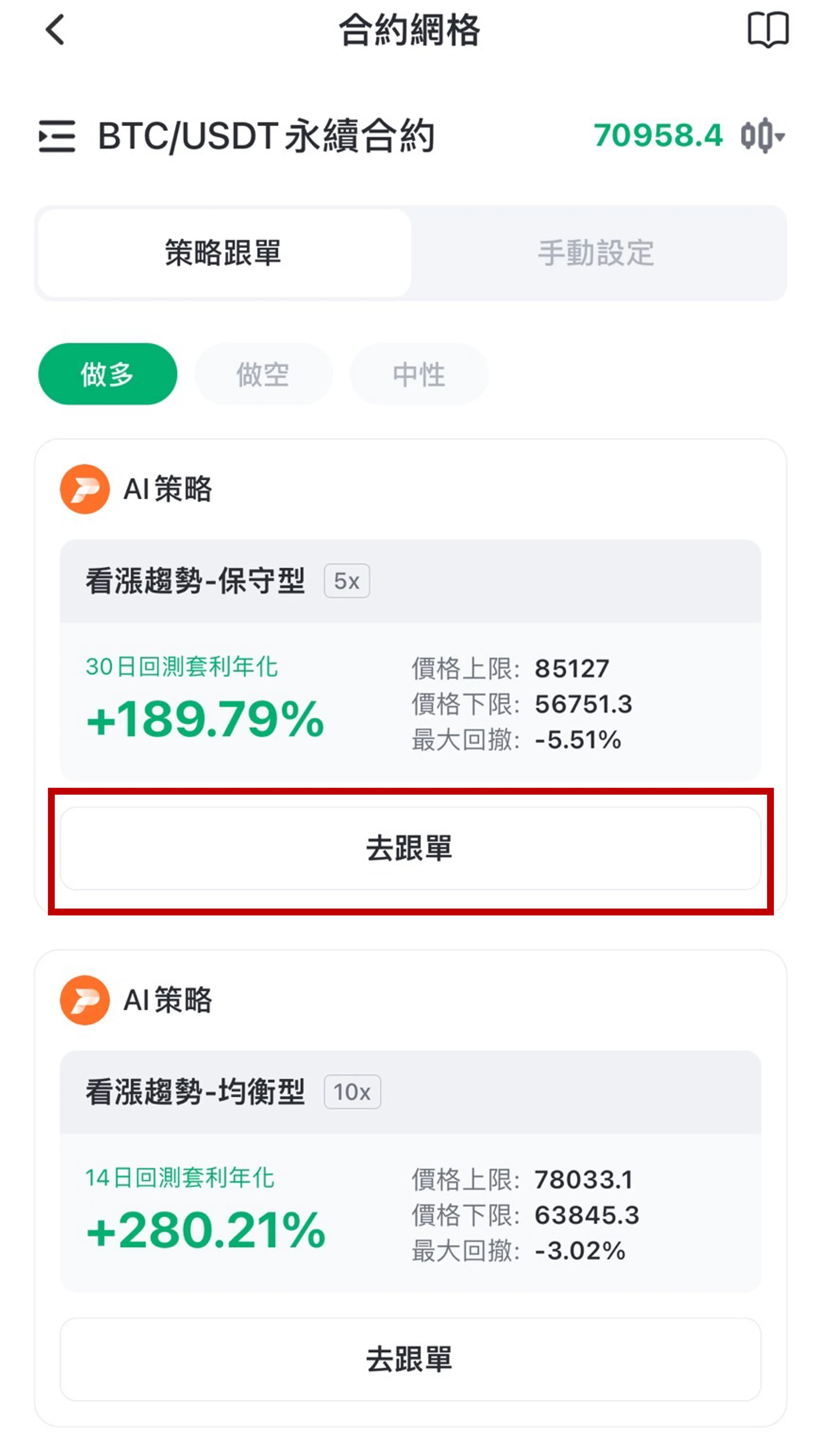Screen dimensions: 822x1456
Task: Select the 做多 long direction pill
Action: click(107, 374)
